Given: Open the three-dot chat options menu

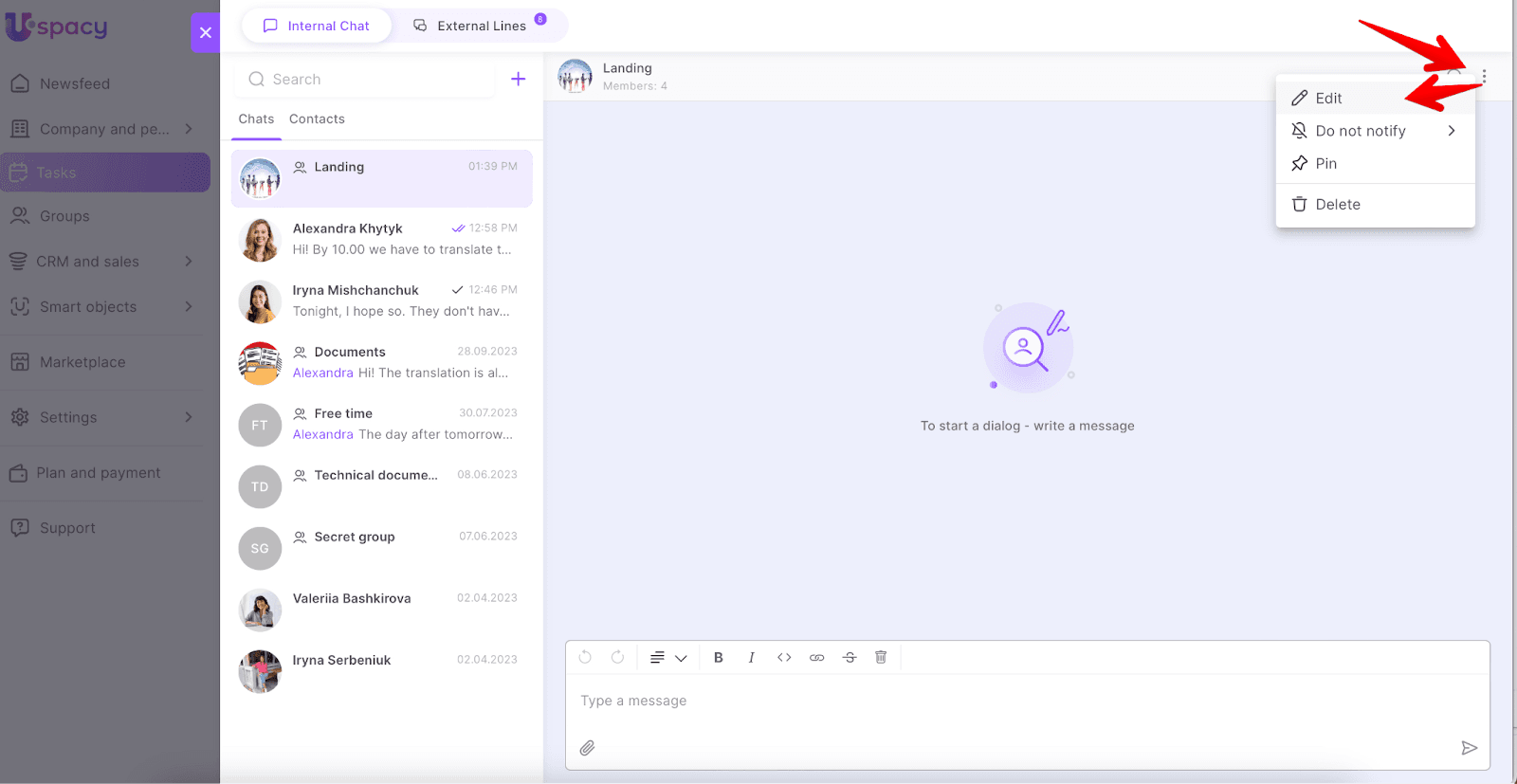Looking at the screenshot, I should (x=1484, y=77).
